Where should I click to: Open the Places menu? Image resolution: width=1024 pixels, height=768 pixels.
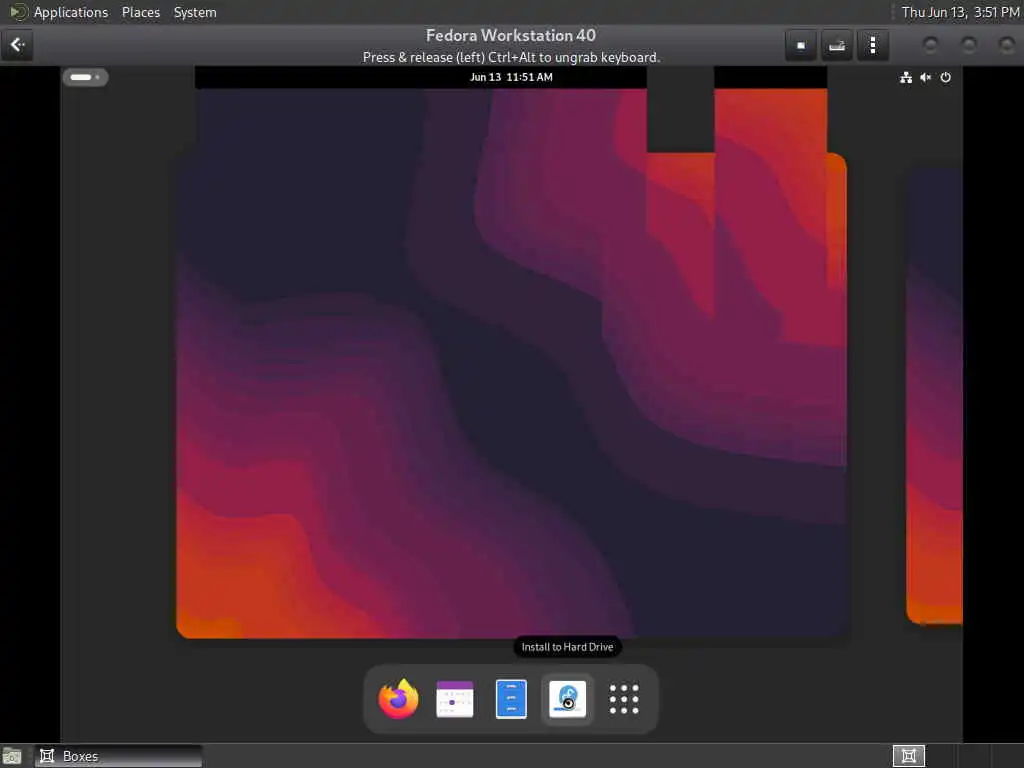coord(141,12)
